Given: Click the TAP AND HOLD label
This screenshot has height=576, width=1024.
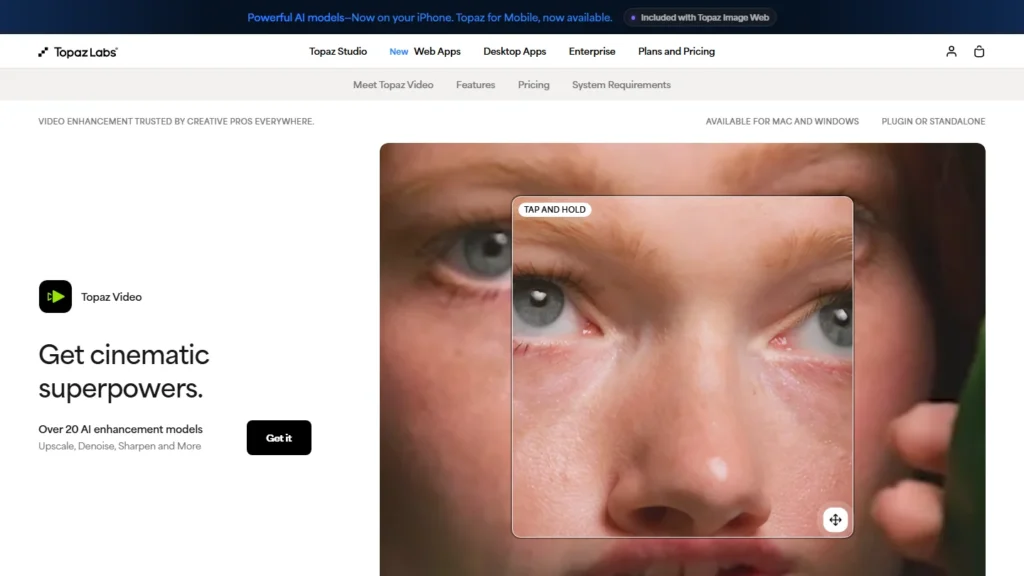Looking at the screenshot, I should click(554, 210).
